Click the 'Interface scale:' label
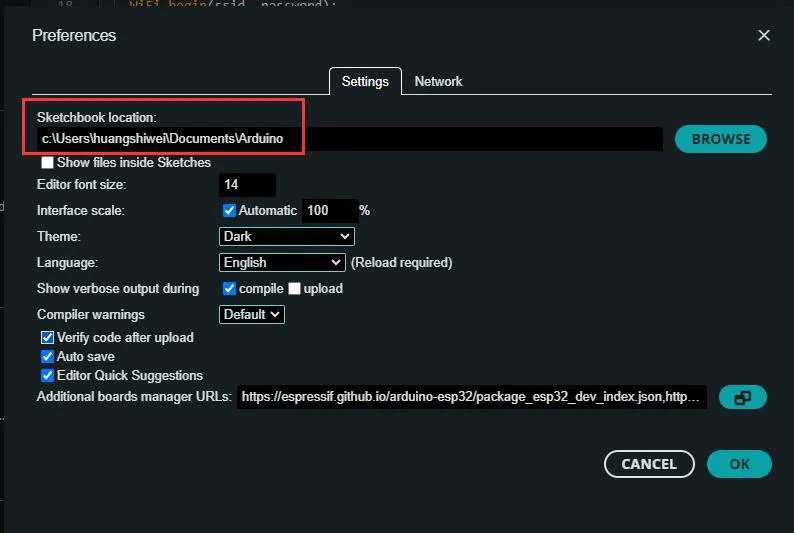Image resolution: width=794 pixels, height=533 pixels. click(x=81, y=211)
